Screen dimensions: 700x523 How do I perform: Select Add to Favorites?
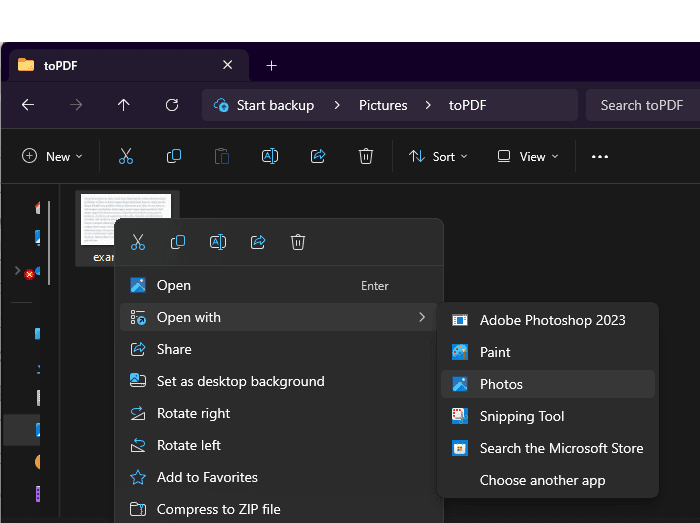click(279, 477)
